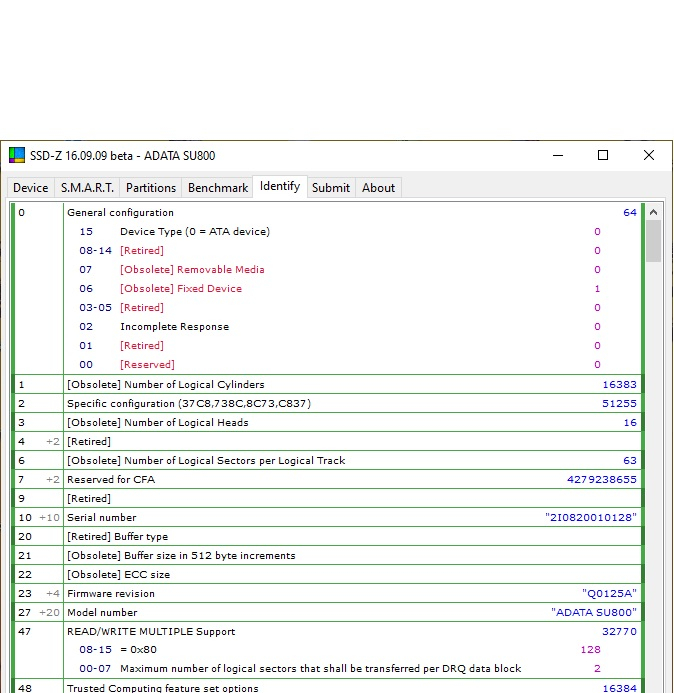The image size is (674, 693).
Task: Click the SSD-Z application icon in title bar
Action: pyautogui.click(x=17, y=155)
